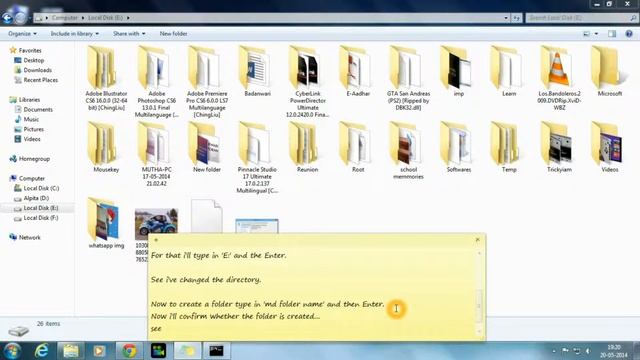Open Videos library in sidebar
This screenshot has width=640, height=360.
pyautogui.click(x=31, y=139)
